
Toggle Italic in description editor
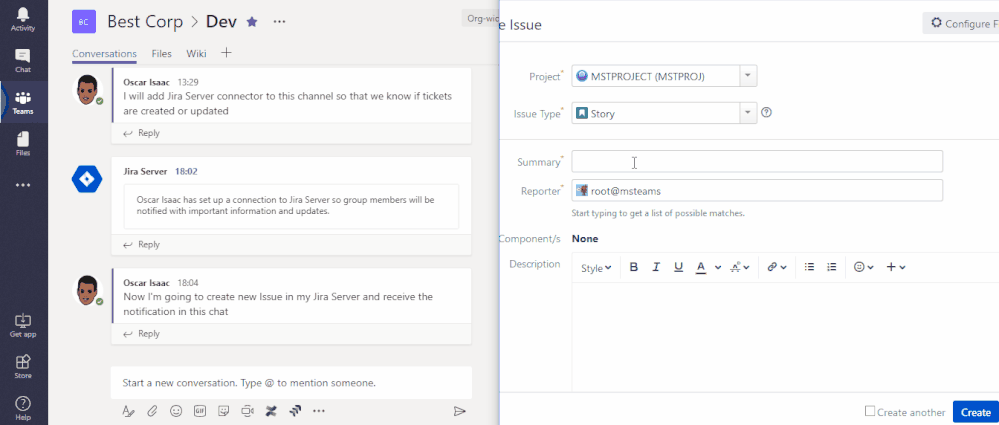coord(656,267)
